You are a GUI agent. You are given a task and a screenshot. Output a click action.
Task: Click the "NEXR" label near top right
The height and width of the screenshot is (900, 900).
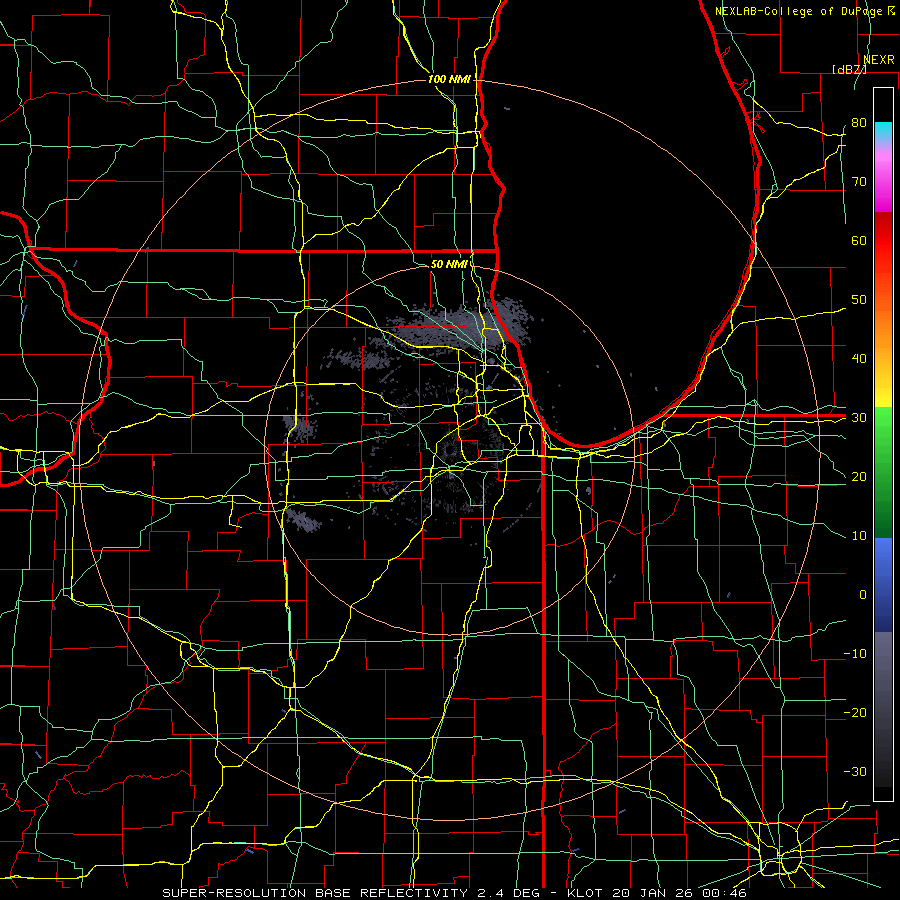tap(879, 60)
